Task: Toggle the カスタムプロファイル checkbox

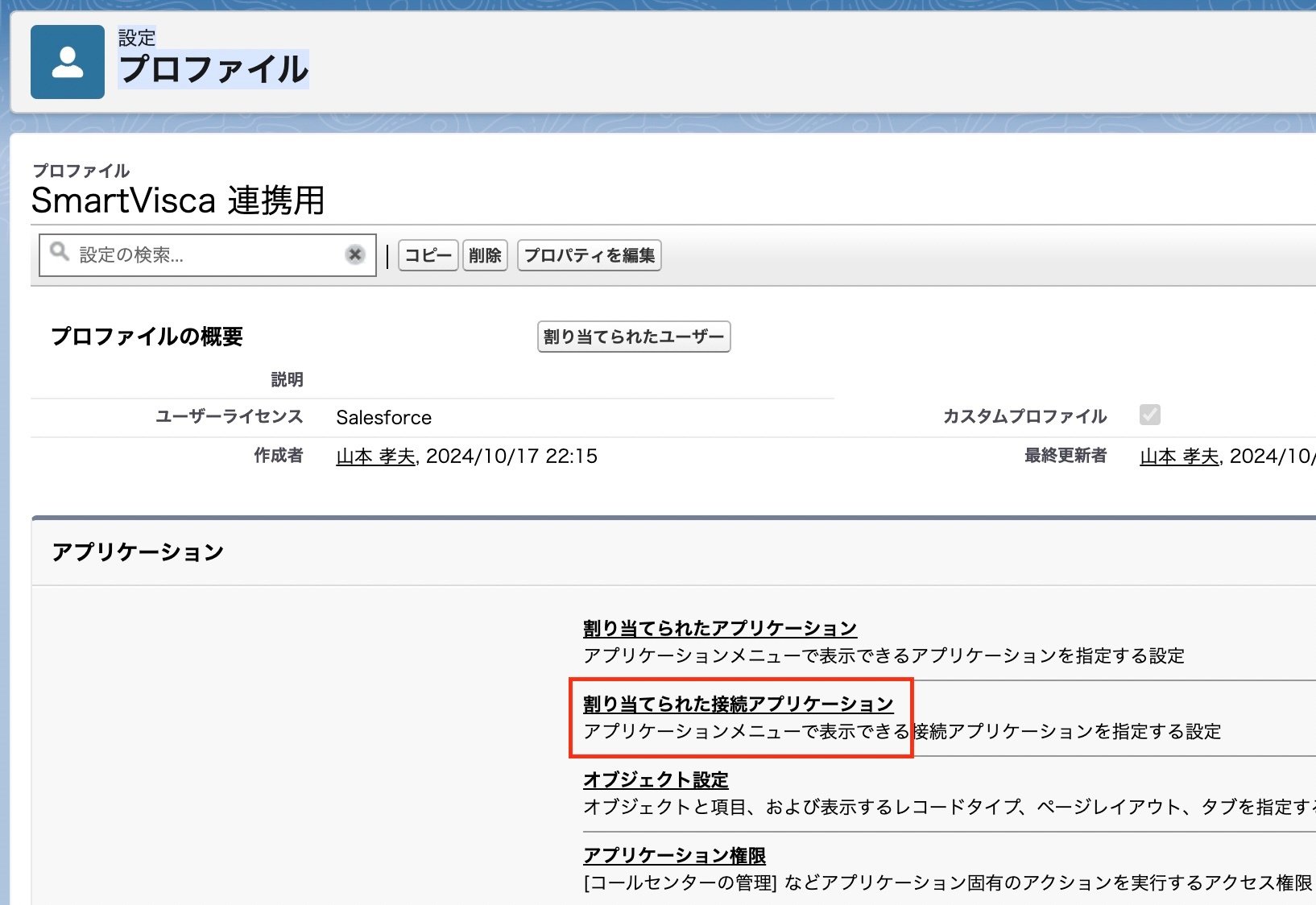Action: coord(1150,415)
